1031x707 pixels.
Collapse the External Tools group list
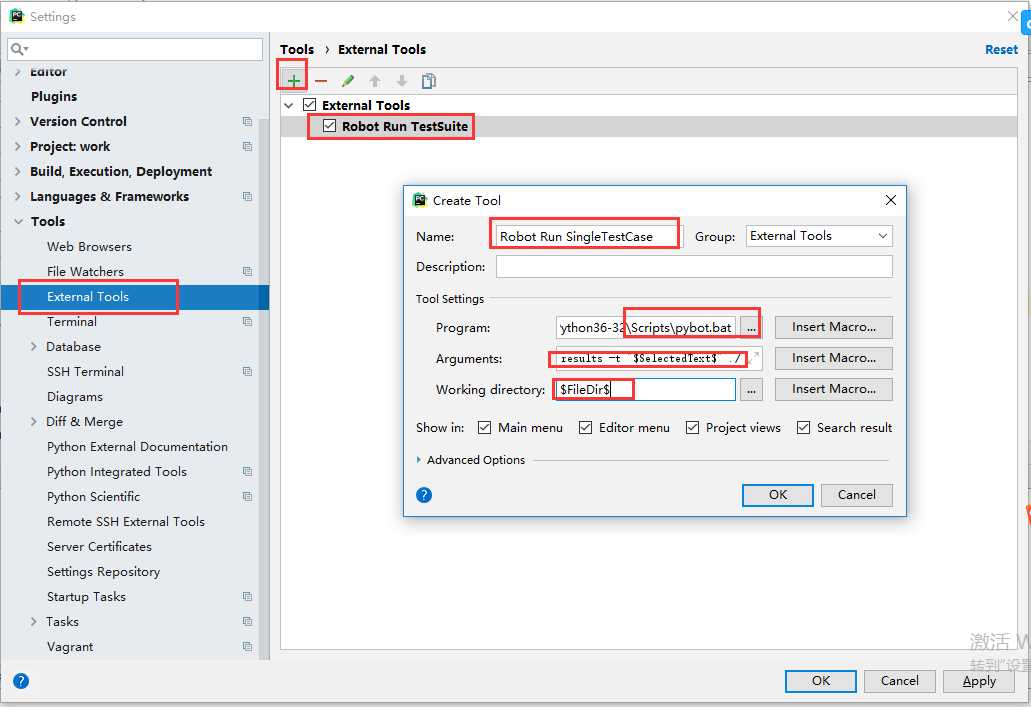[289, 105]
